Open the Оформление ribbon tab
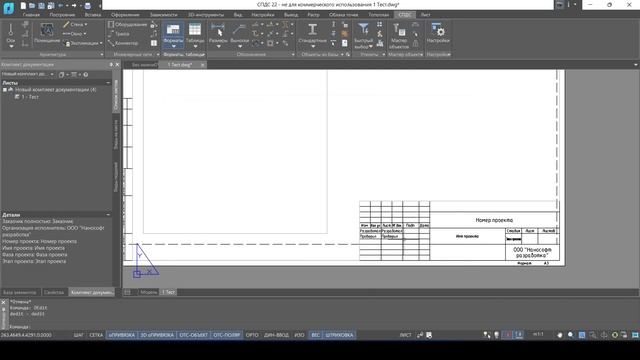 [x=125, y=15]
